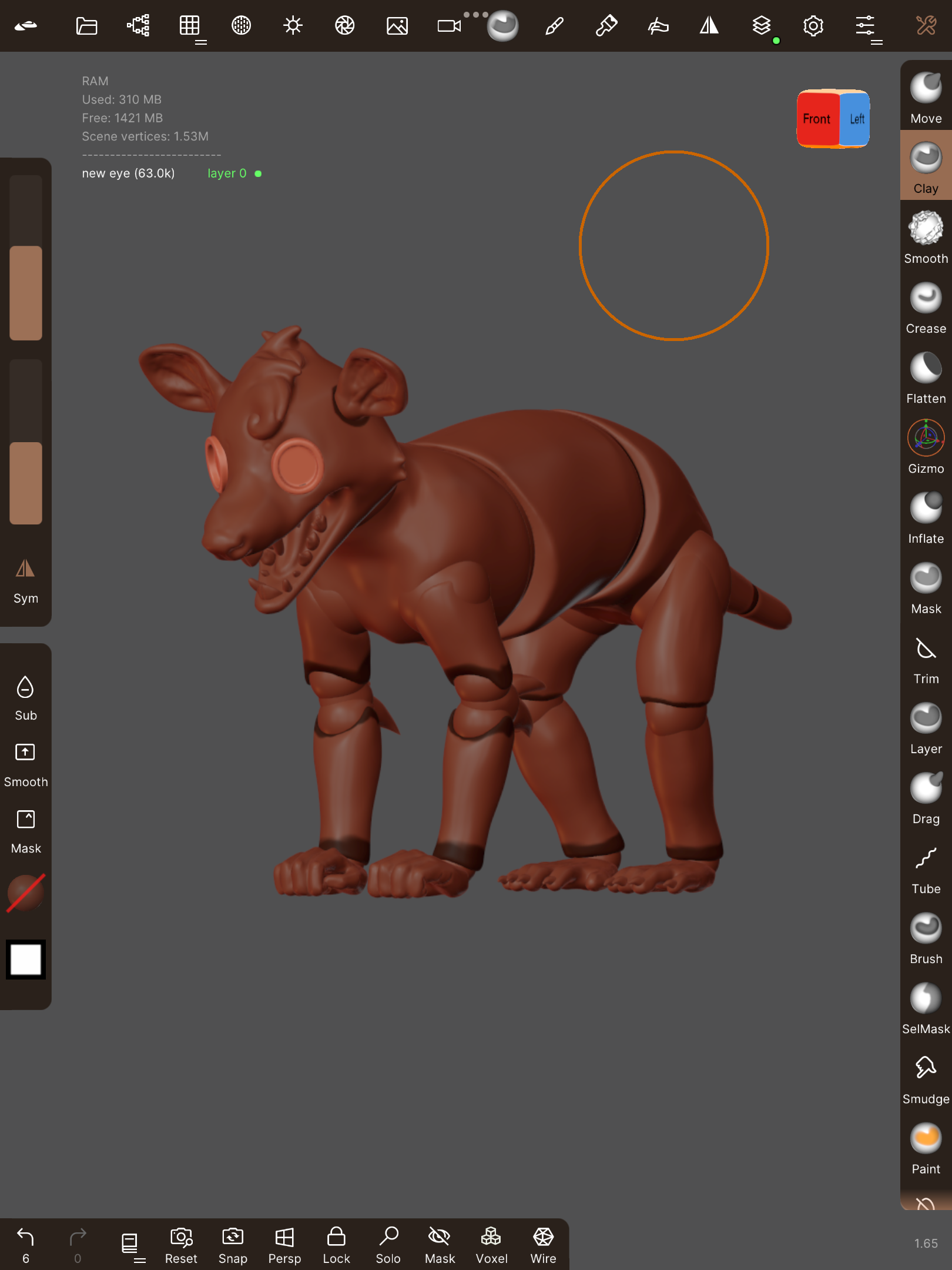Open the white alpha square swatch
The image size is (952, 1270).
(26, 960)
